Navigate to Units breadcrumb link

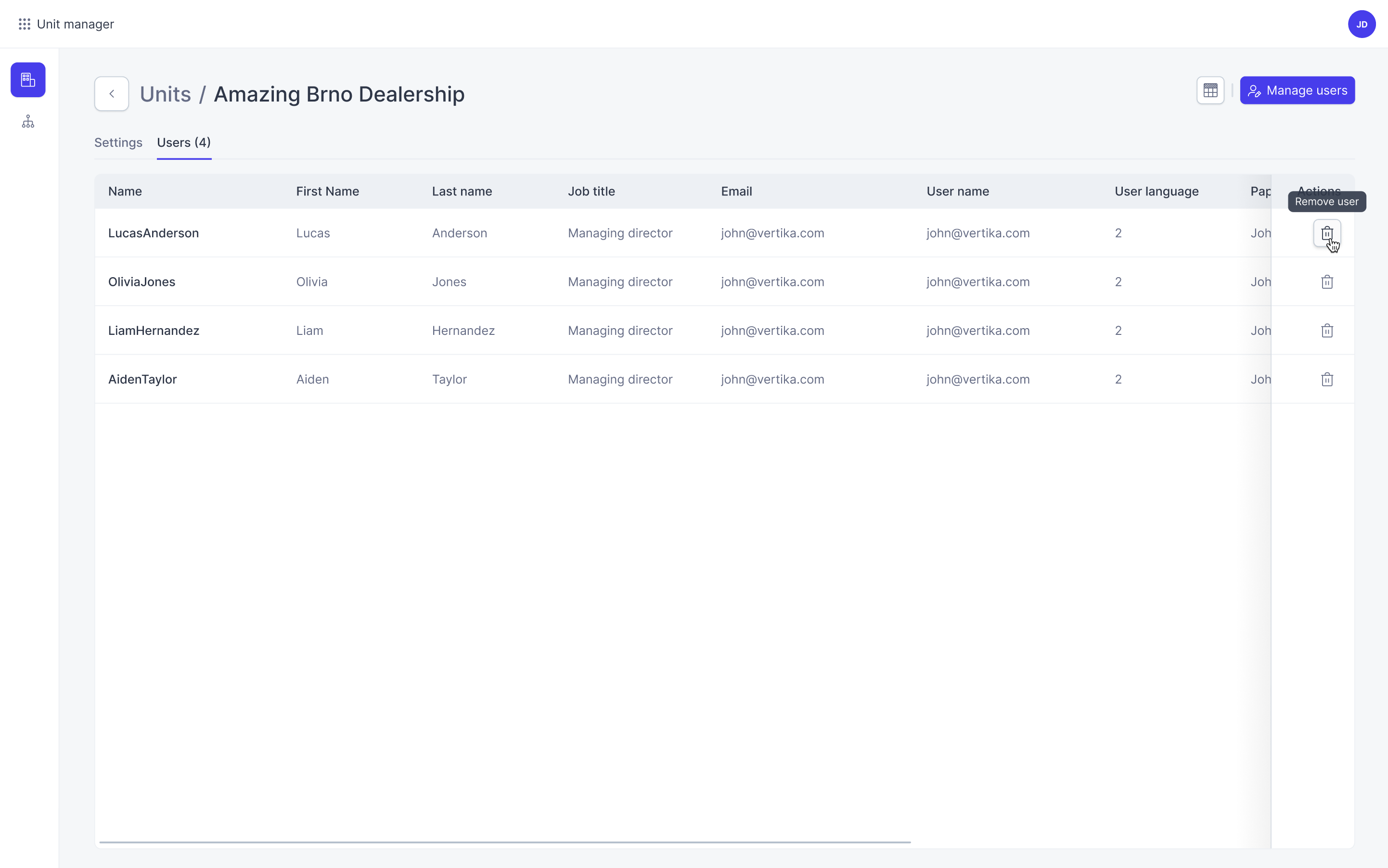(166, 94)
